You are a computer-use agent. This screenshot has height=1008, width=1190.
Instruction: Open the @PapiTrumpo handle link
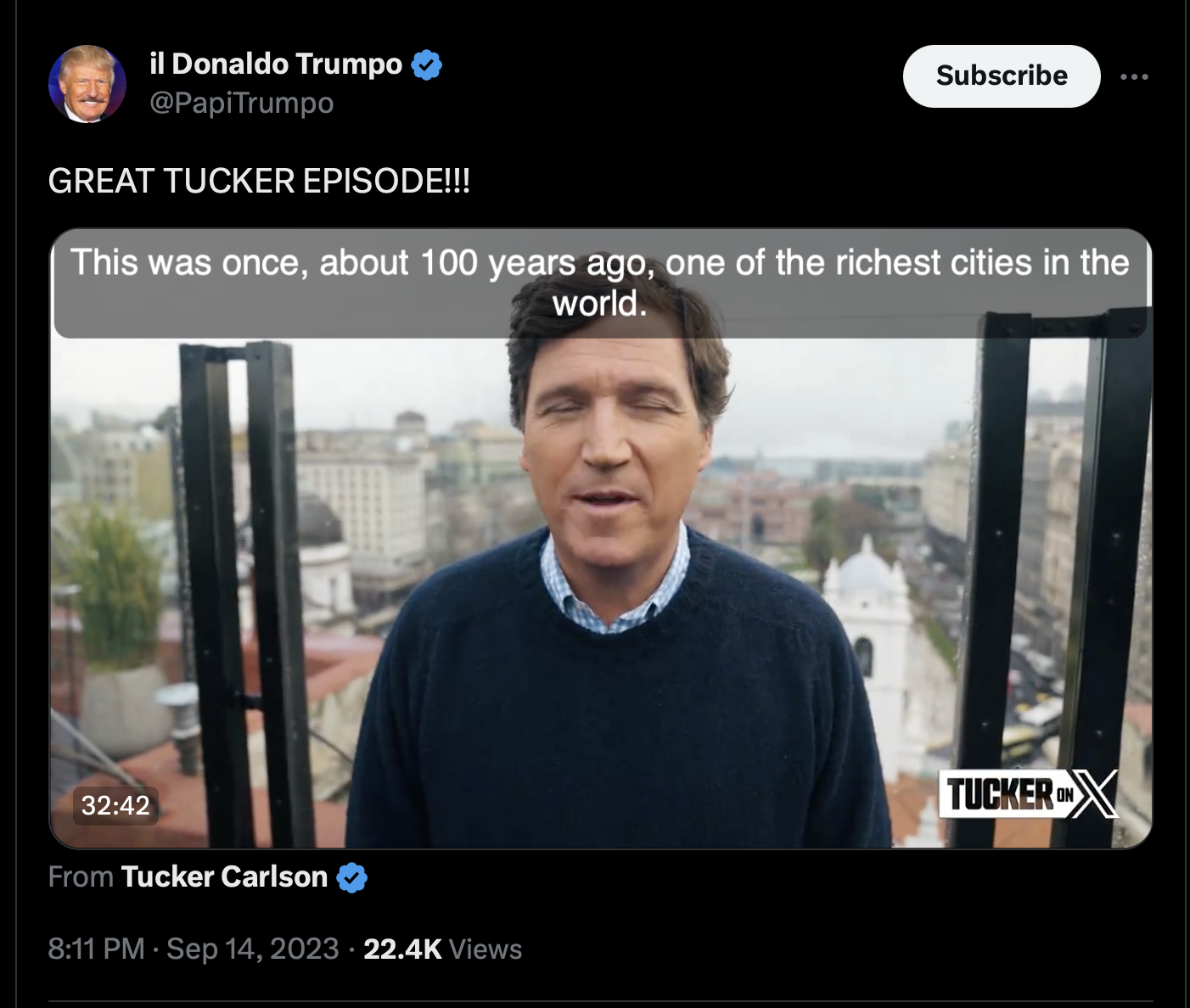(242, 103)
